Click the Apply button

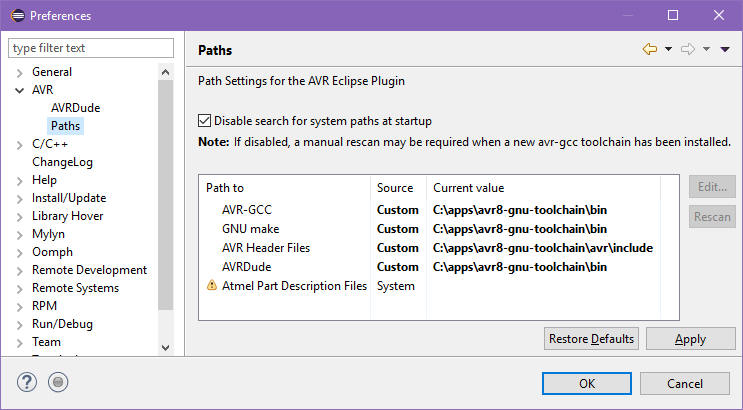coord(690,339)
